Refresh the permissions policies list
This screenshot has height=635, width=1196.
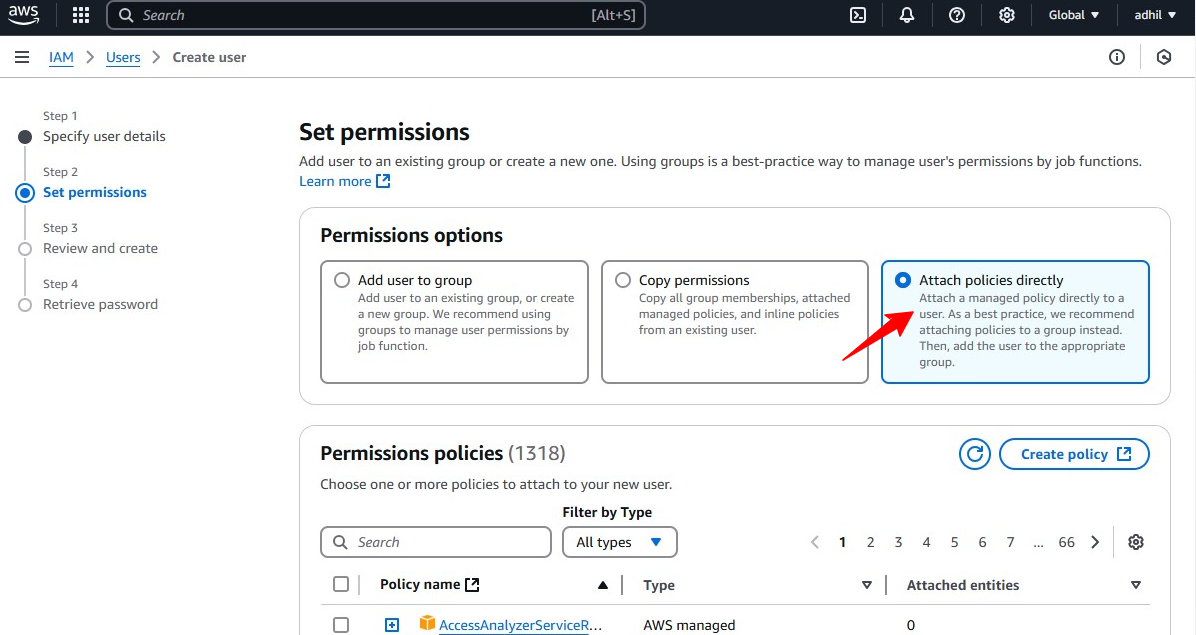(x=974, y=454)
